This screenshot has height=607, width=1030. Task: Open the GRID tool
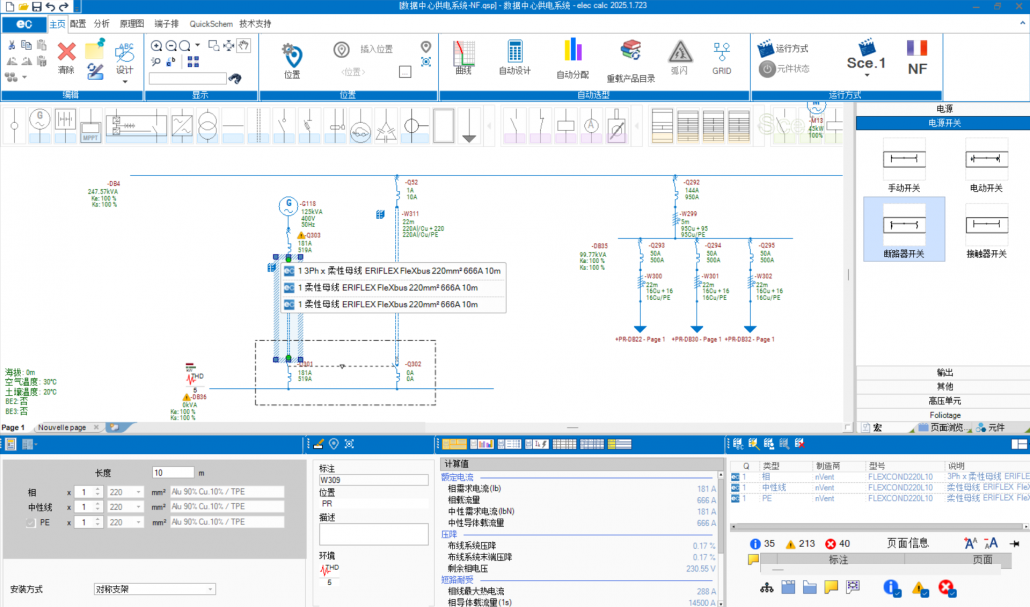[x=722, y=56]
